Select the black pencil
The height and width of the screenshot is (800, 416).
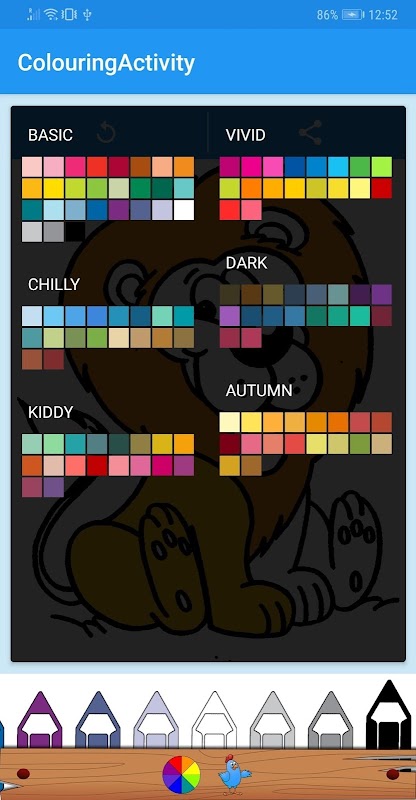(x=389, y=715)
